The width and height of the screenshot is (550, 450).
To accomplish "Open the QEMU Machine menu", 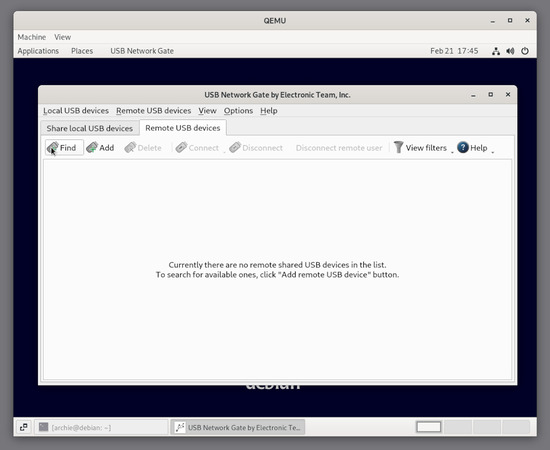I will coord(32,37).
